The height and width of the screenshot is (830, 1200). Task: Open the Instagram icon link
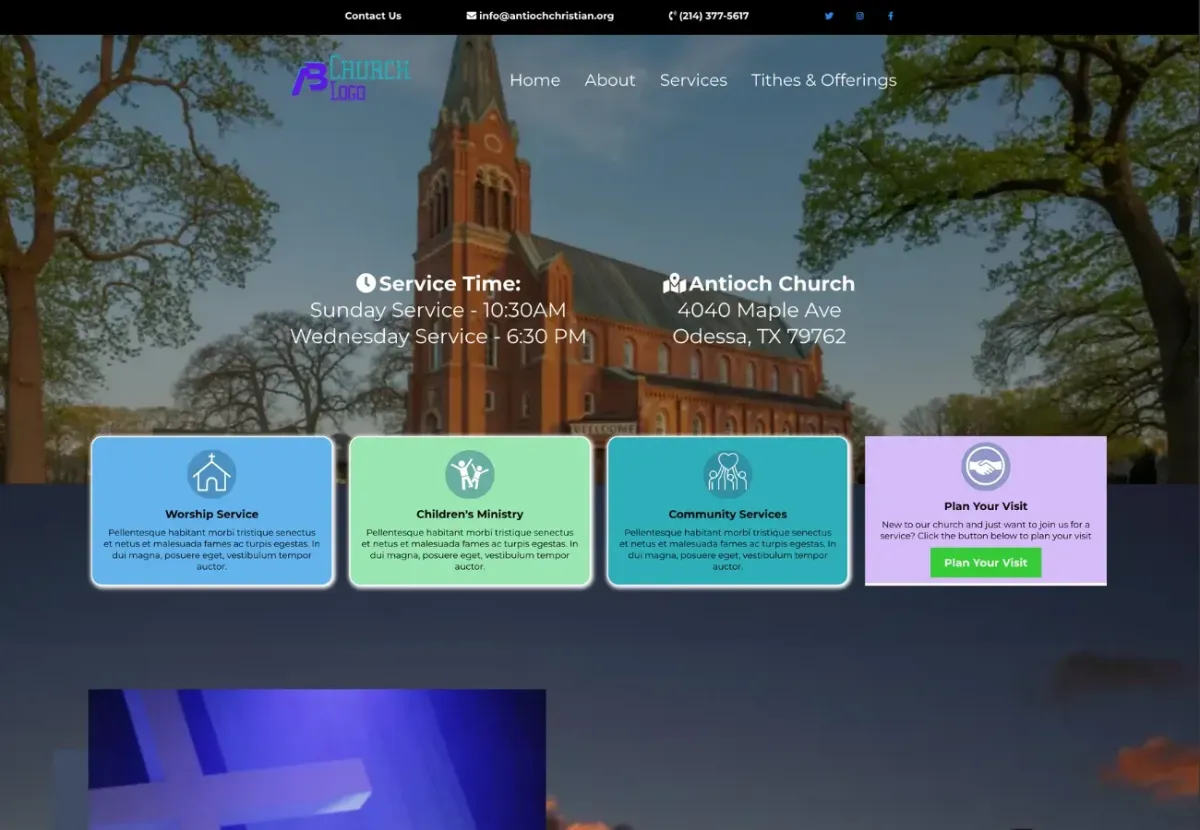click(x=859, y=16)
